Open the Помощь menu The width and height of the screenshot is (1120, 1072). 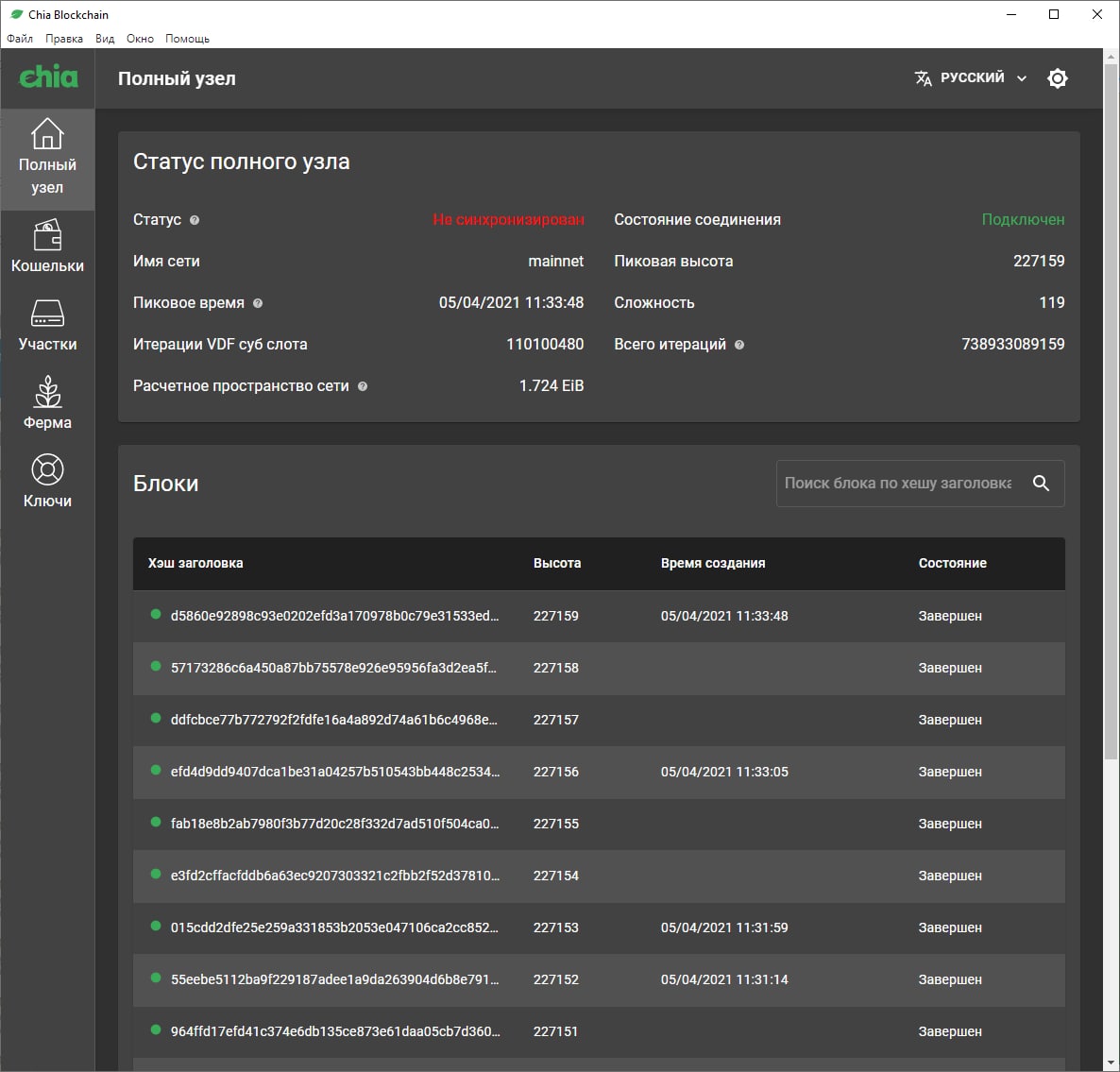[187, 39]
